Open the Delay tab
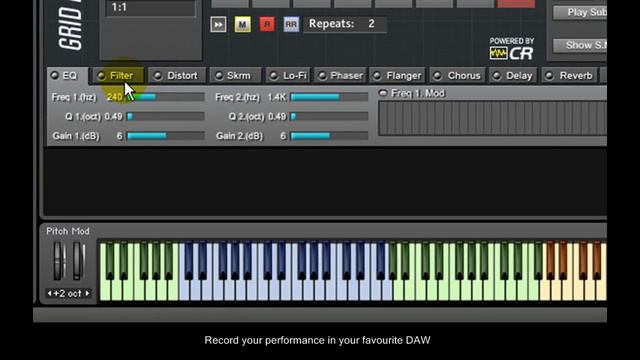640x360 pixels. tap(514, 76)
